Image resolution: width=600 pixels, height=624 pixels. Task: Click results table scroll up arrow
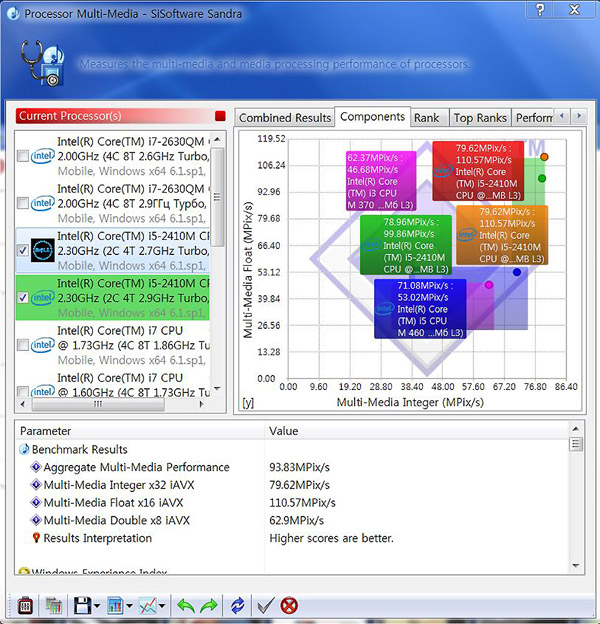tap(575, 429)
